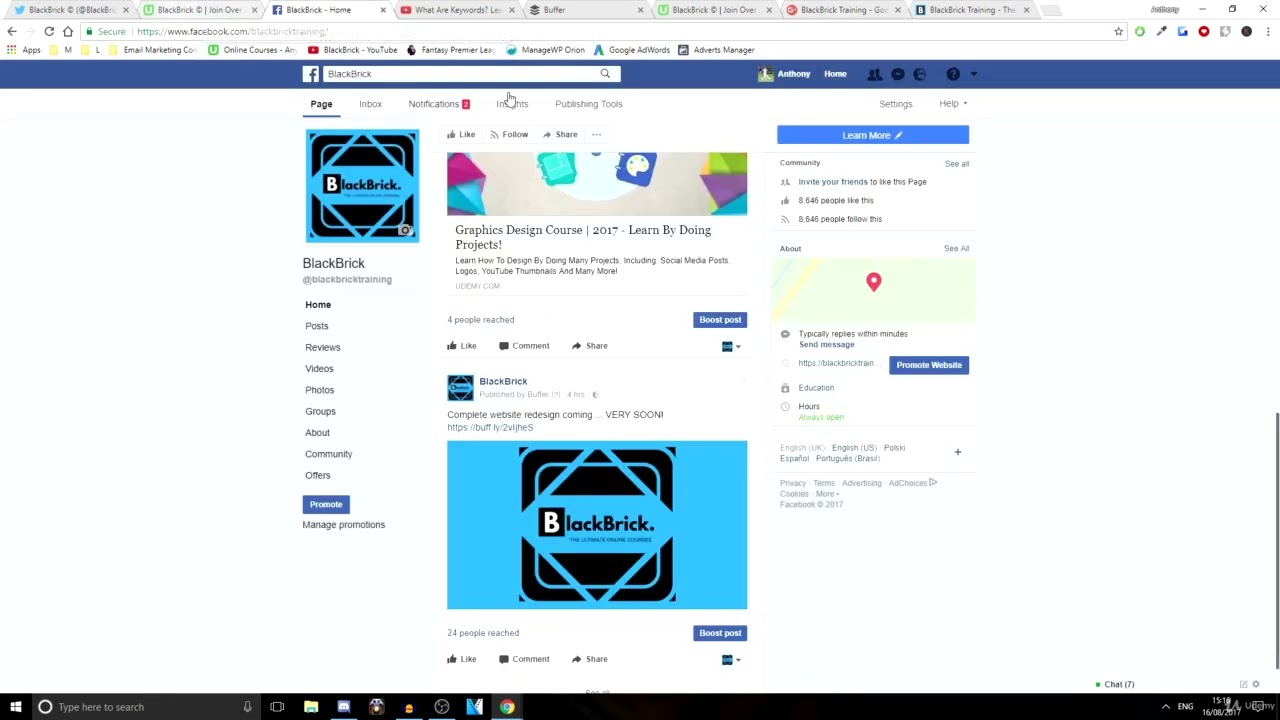
Task: Open the Insights tab
Action: click(x=512, y=104)
